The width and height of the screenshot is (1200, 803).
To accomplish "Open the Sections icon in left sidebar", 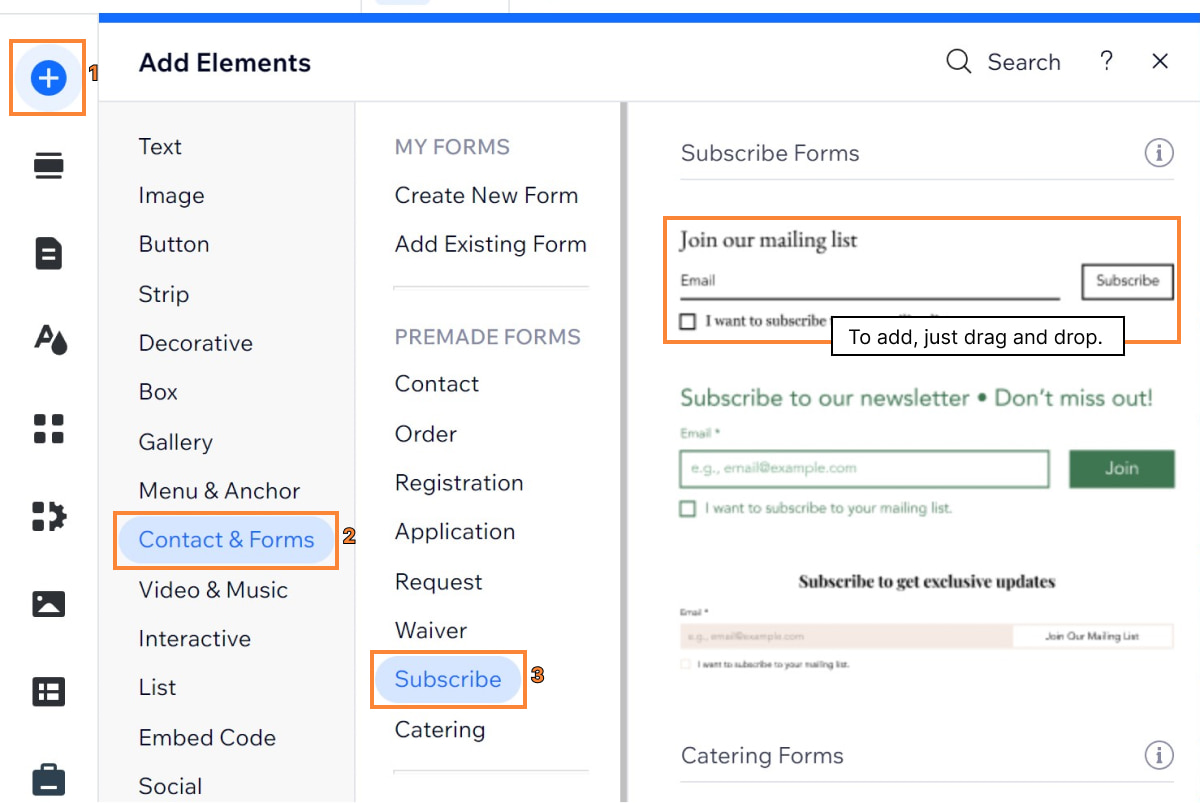I will click(x=48, y=165).
